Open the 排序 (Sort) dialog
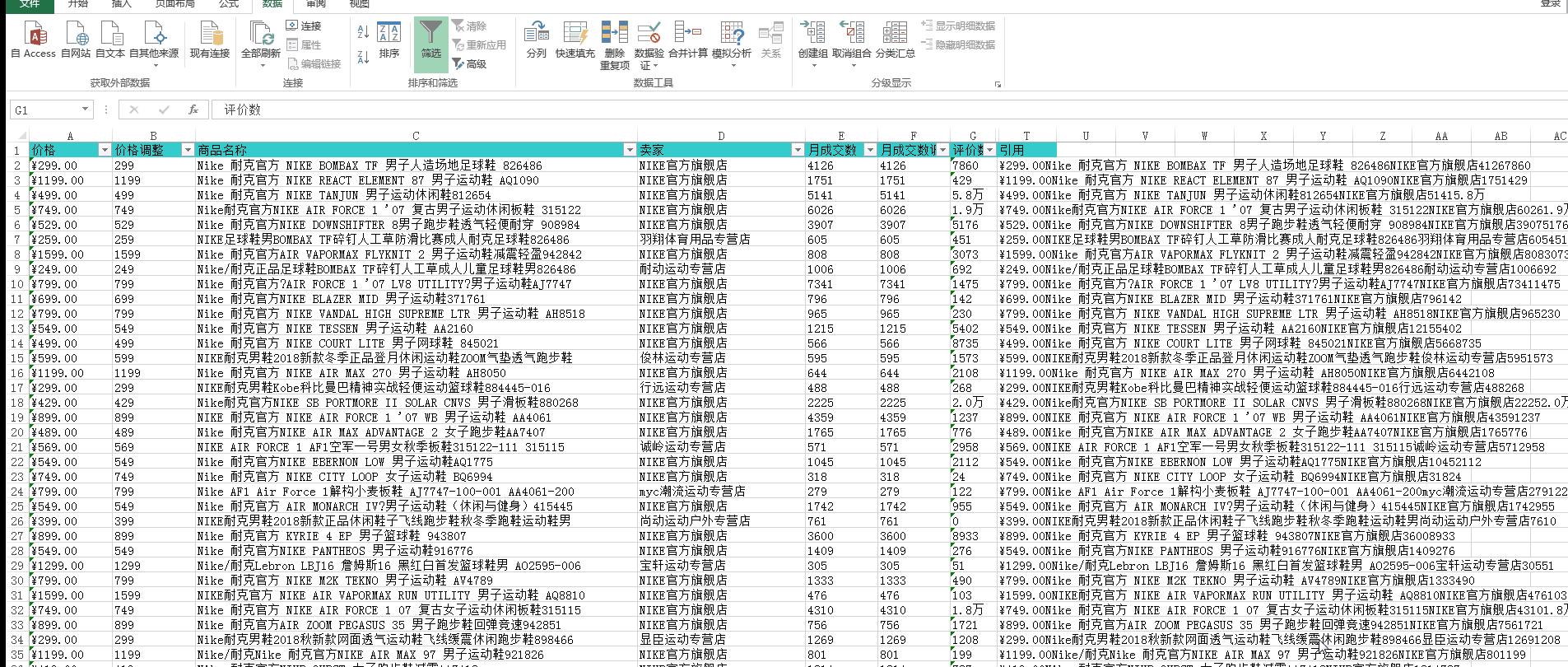The image size is (1568, 667). [389, 40]
